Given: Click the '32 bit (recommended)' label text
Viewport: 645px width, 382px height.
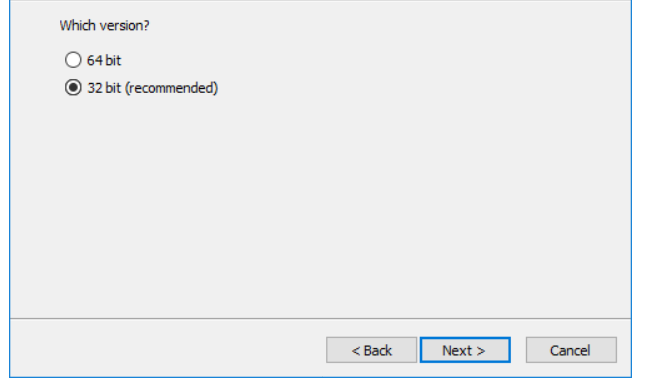Looking at the screenshot, I should click(152, 88).
